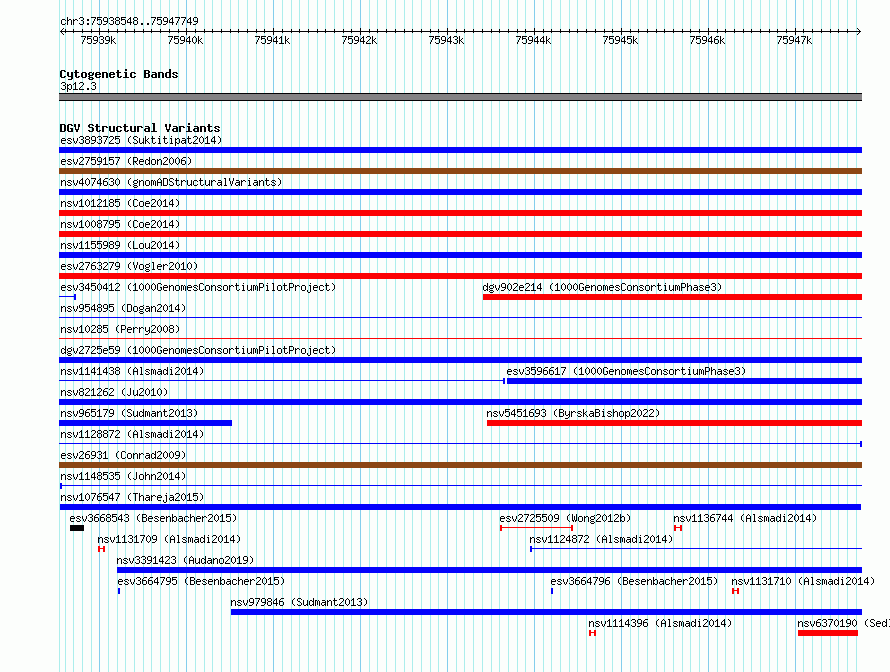Click the small red nsv1131710 glyph
The width and height of the screenshot is (890, 672).
coord(736,591)
